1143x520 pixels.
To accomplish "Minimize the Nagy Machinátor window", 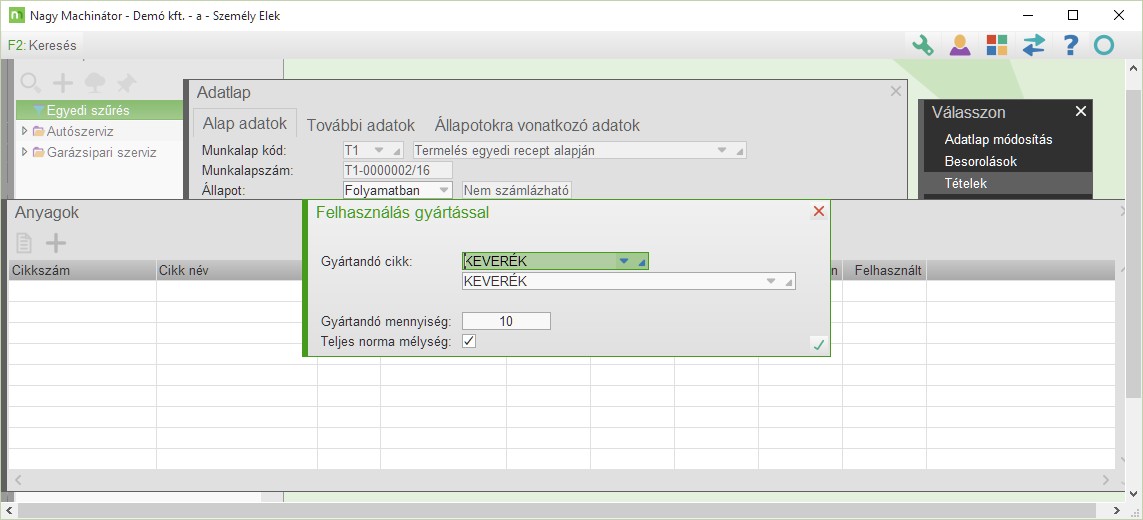I will [1029, 15].
